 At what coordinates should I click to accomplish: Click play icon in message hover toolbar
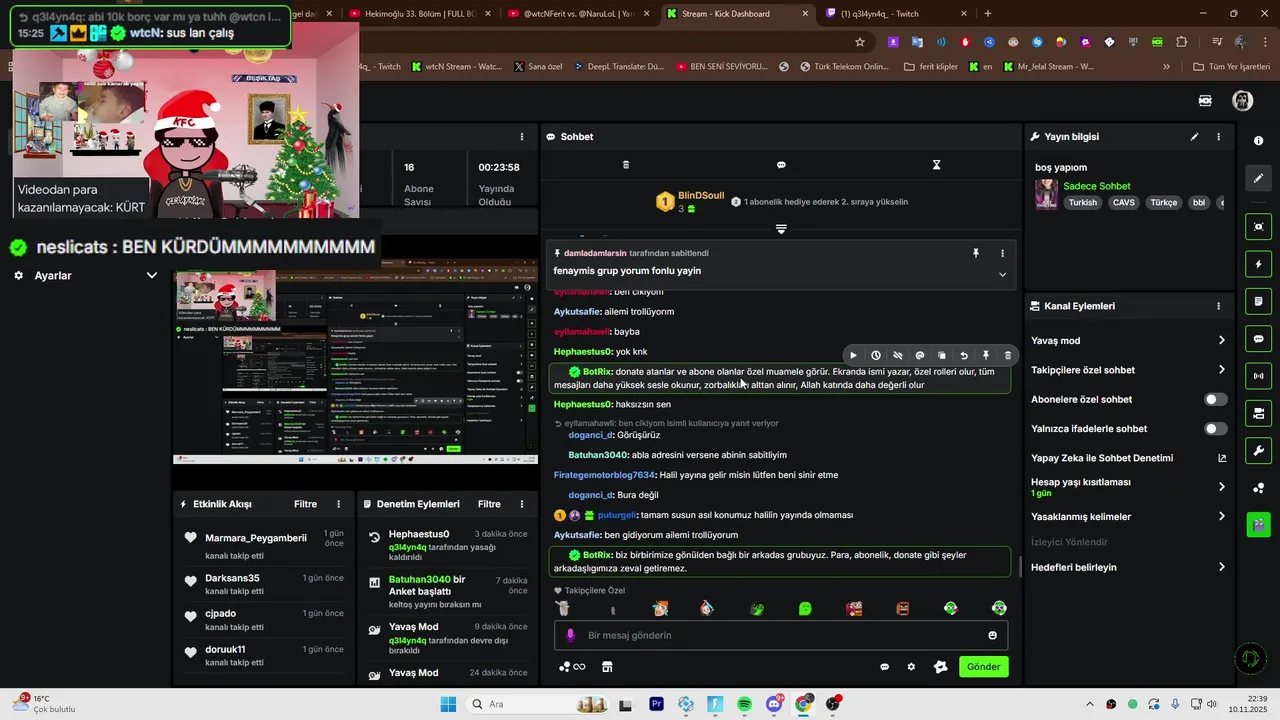853,355
